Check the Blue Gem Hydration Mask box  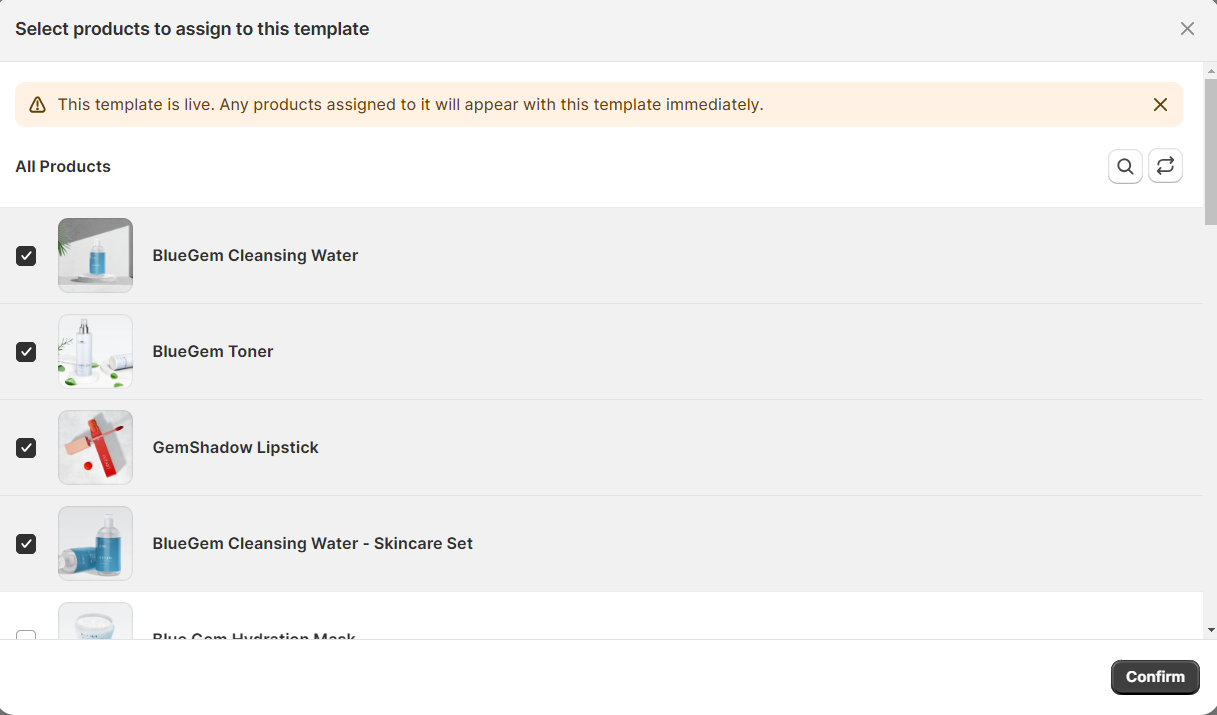[26, 636]
